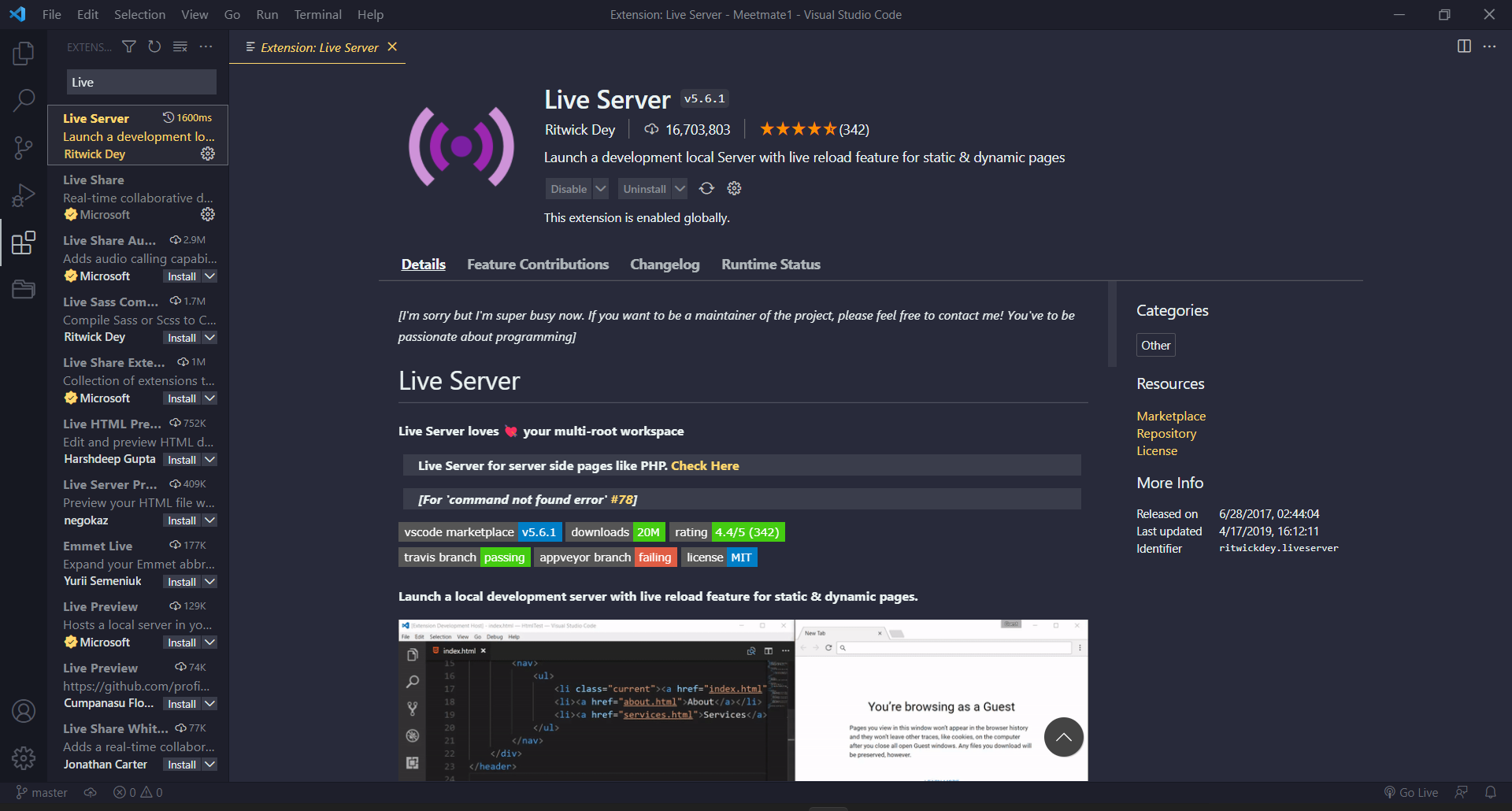
Task: Open the Disable dropdown arrow
Action: click(599, 188)
